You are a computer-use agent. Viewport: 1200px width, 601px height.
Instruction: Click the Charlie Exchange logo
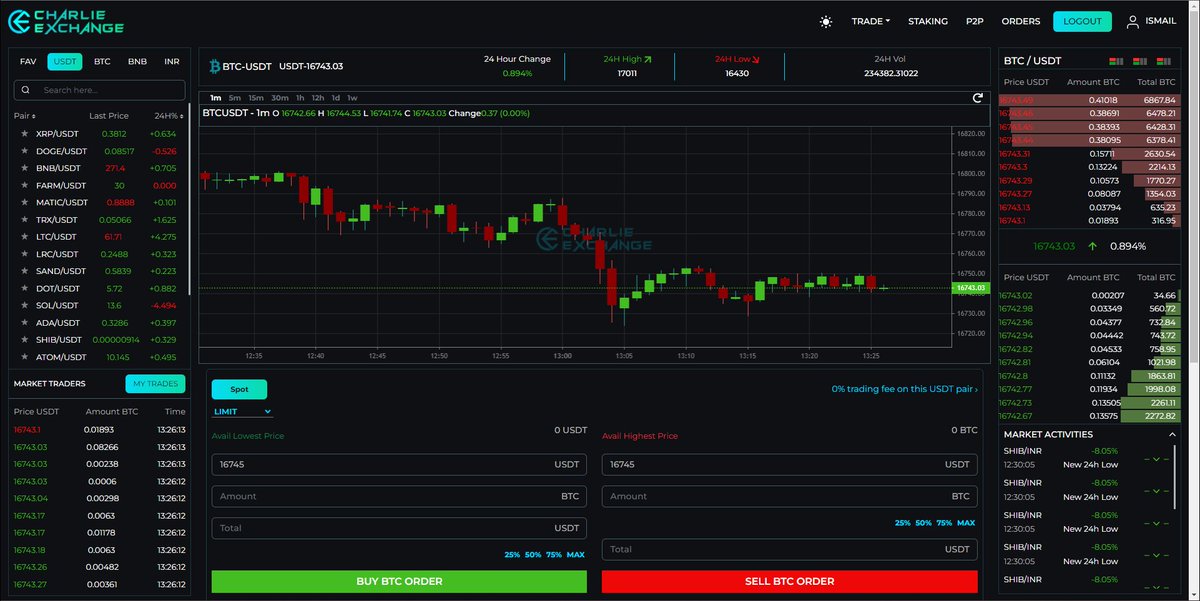[x=65, y=21]
